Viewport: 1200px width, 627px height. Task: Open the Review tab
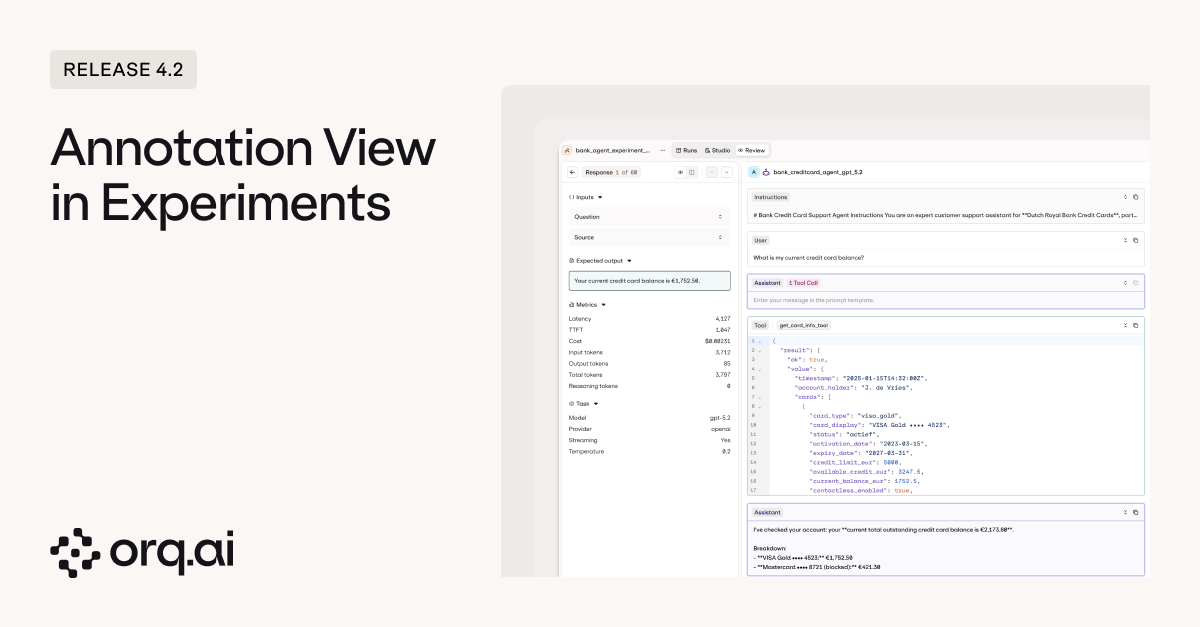click(751, 150)
